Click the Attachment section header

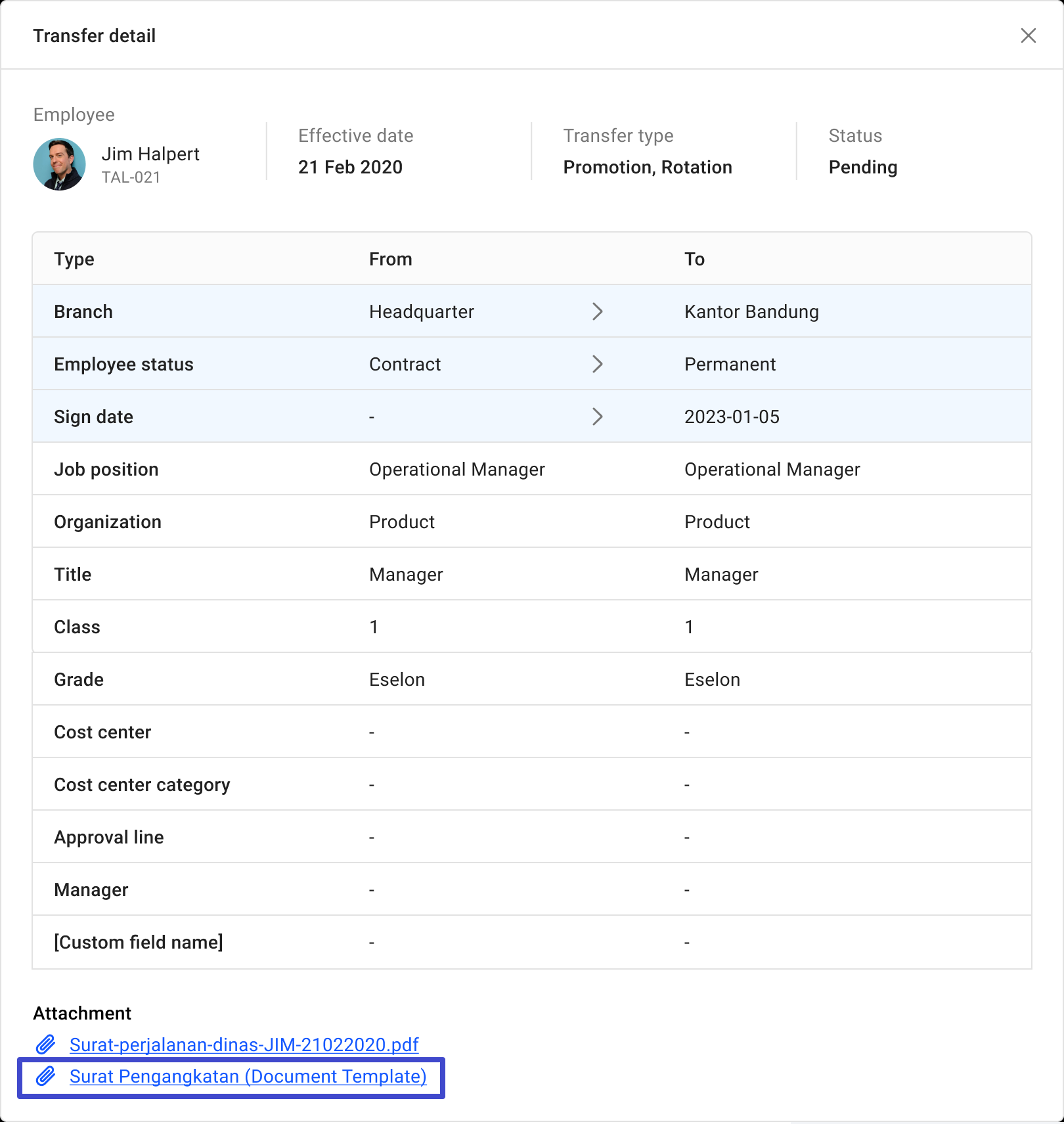[81, 1012]
